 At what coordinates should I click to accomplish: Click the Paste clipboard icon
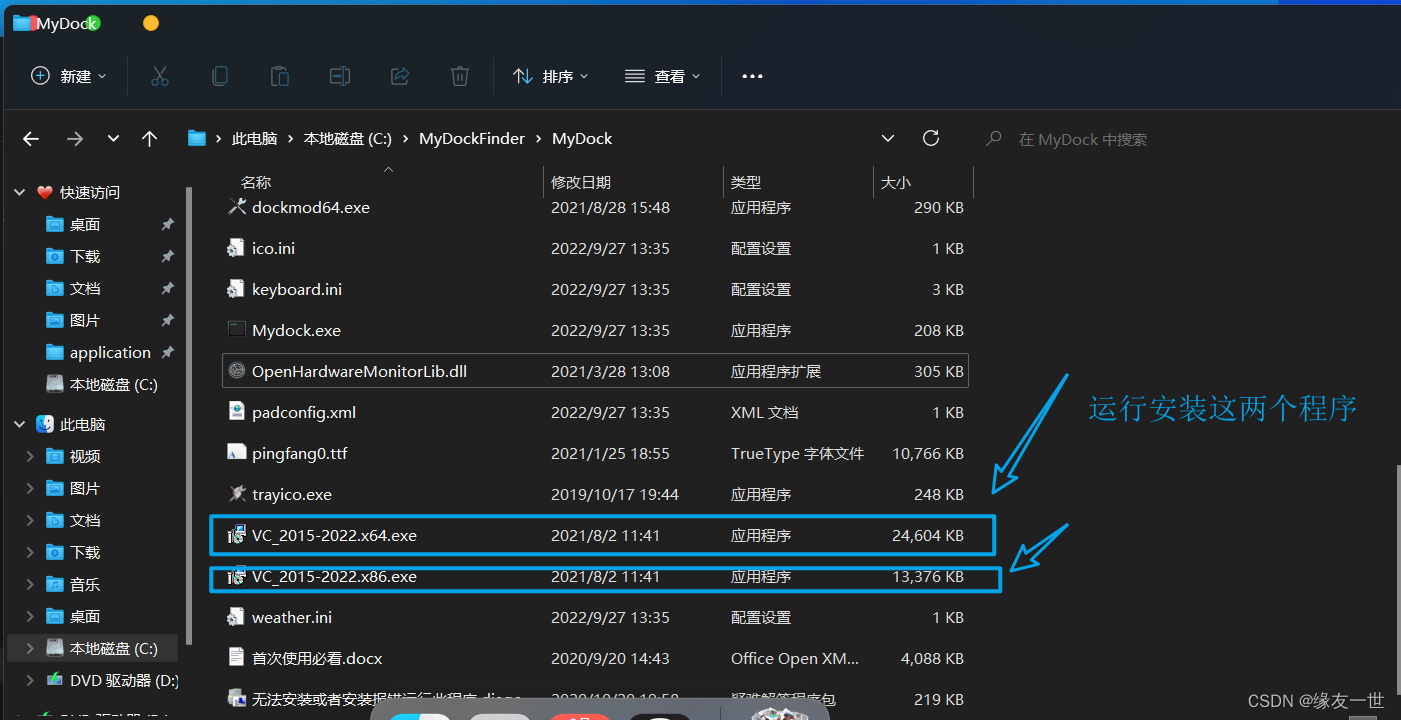280,76
